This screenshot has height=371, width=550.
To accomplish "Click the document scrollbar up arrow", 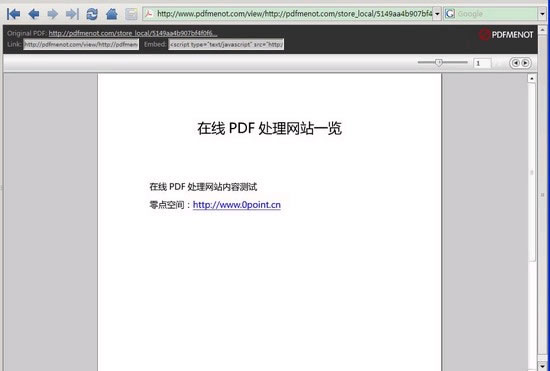I will tap(532, 78).
